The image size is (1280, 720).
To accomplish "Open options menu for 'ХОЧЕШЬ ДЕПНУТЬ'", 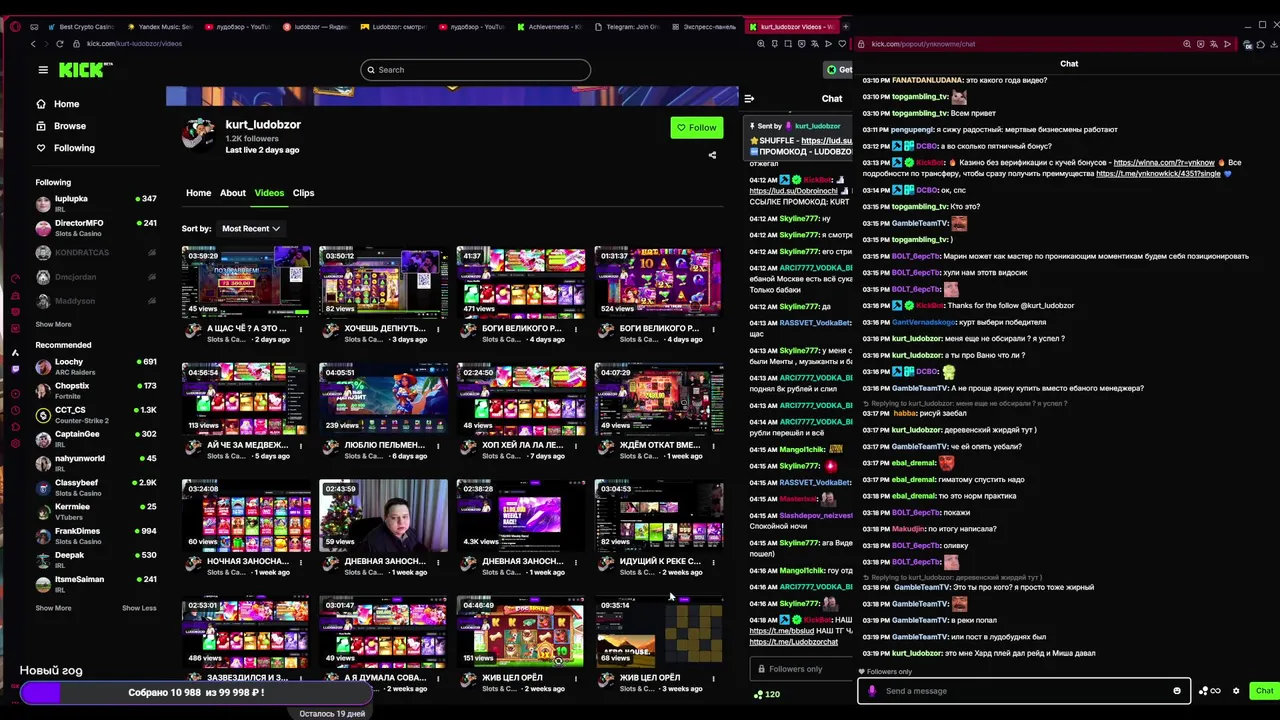I will 438,329.
